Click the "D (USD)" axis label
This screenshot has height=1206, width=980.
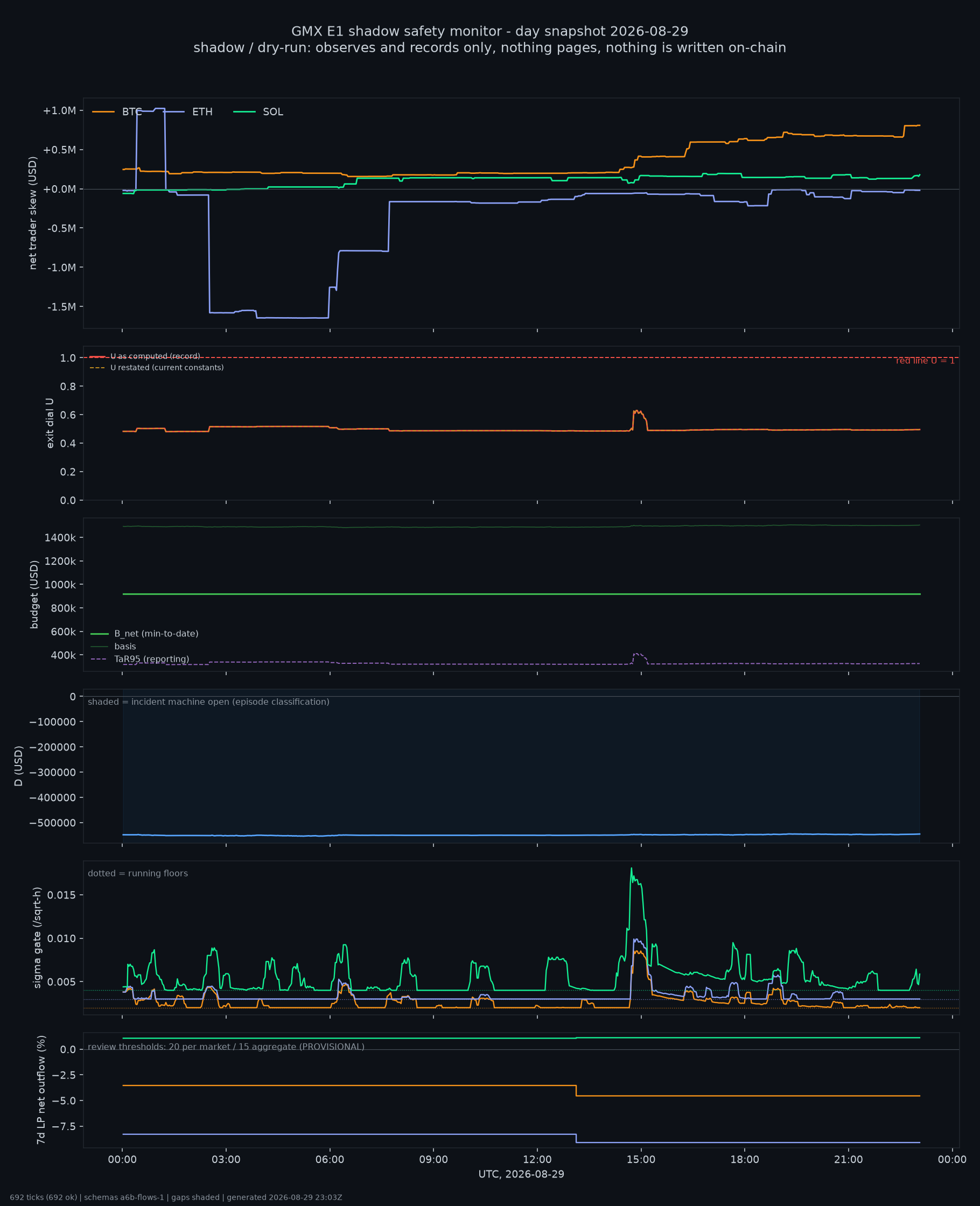coord(19,766)
